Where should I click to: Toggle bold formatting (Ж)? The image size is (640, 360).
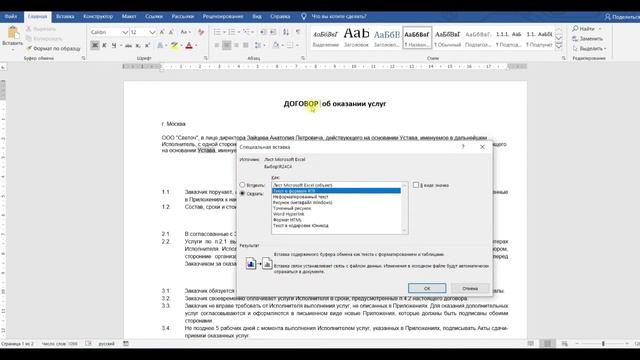tap(95, 45)
